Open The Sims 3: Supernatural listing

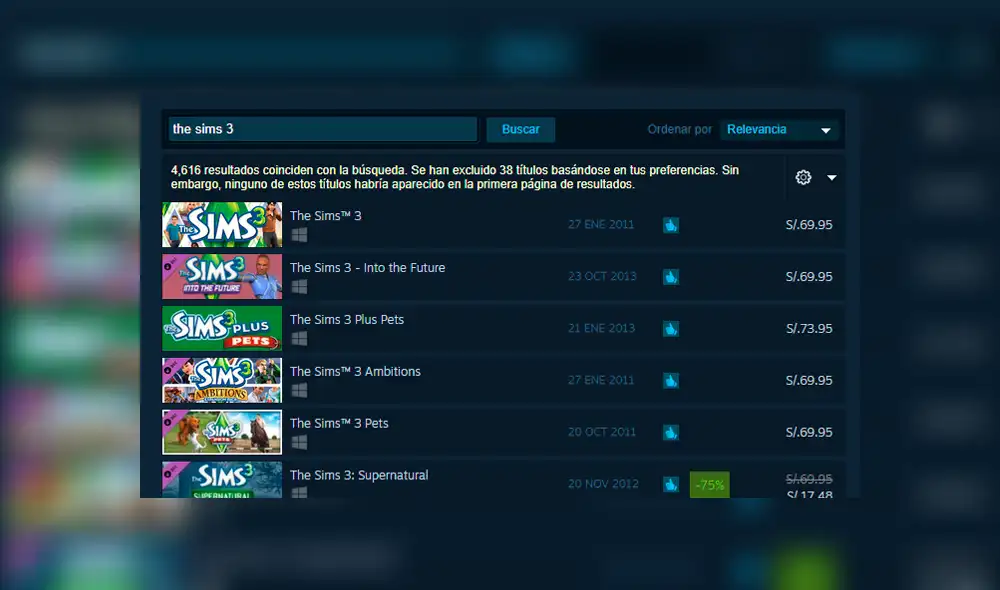click(359, 475)
